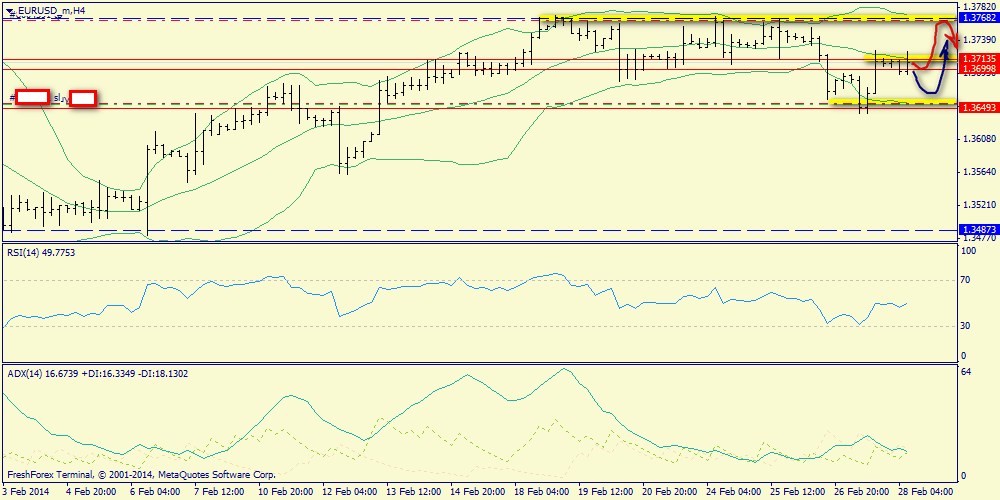Screen dimensions: 1000x500
Task: Select the EURUSD_m,H4 chart title
Action: [x=52, y=9]
